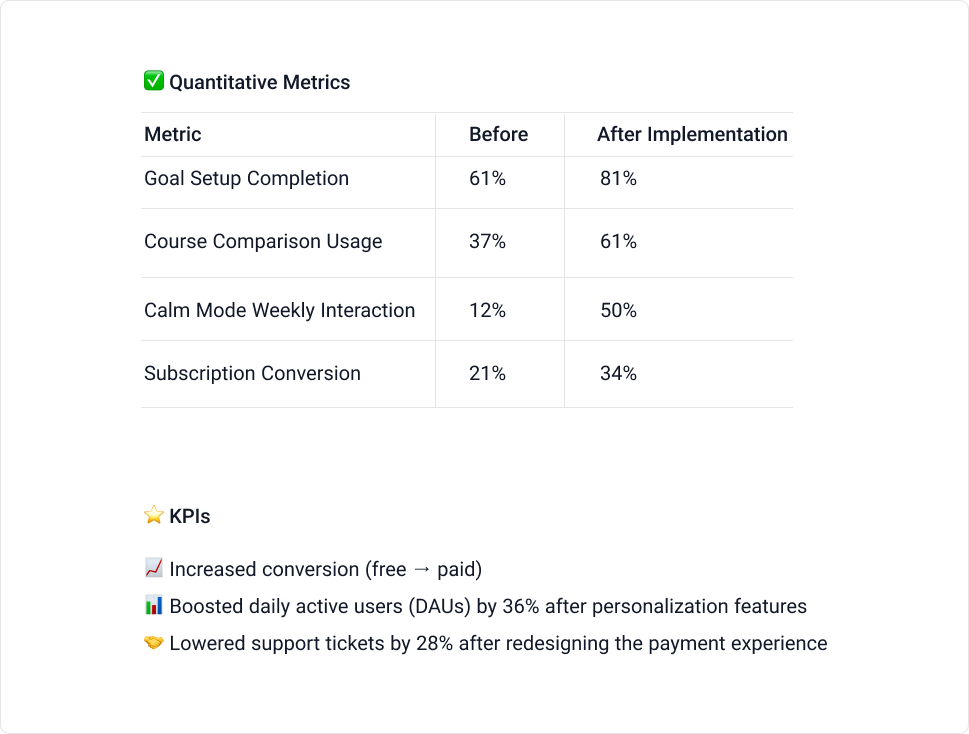This screenshot has width=969, height=734.
Task: Click the upward trend chart emoji
Action: pyautogui.click(x=154, y=568)
